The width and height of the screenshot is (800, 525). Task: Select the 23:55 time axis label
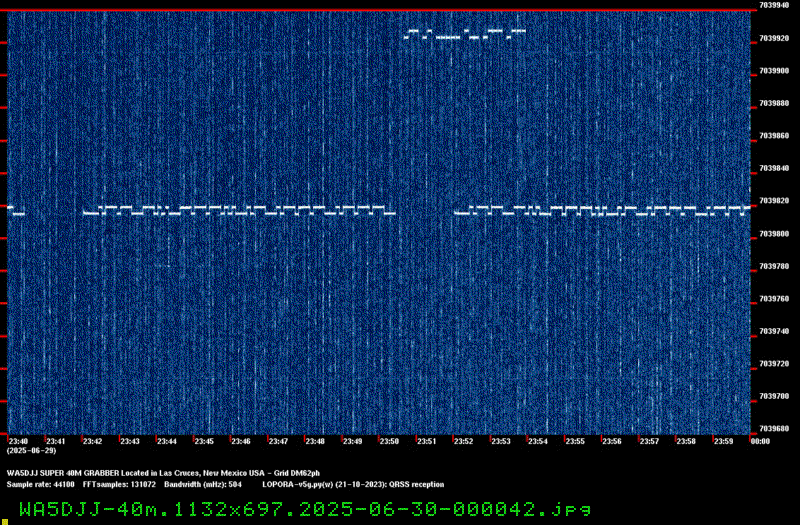click(575, 441)
